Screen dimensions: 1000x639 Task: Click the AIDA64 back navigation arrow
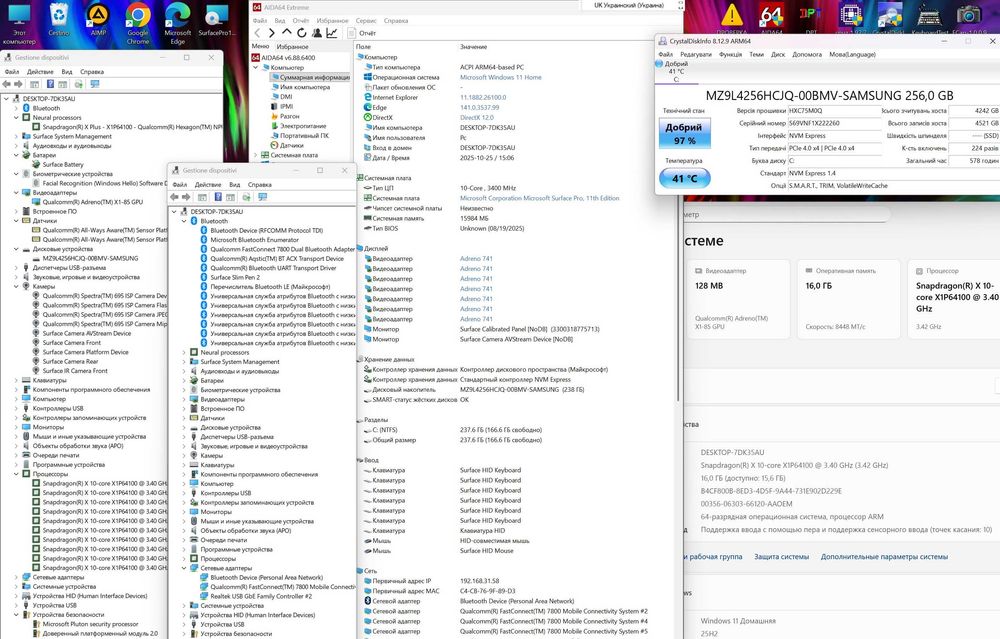click(x=257, y=33)
